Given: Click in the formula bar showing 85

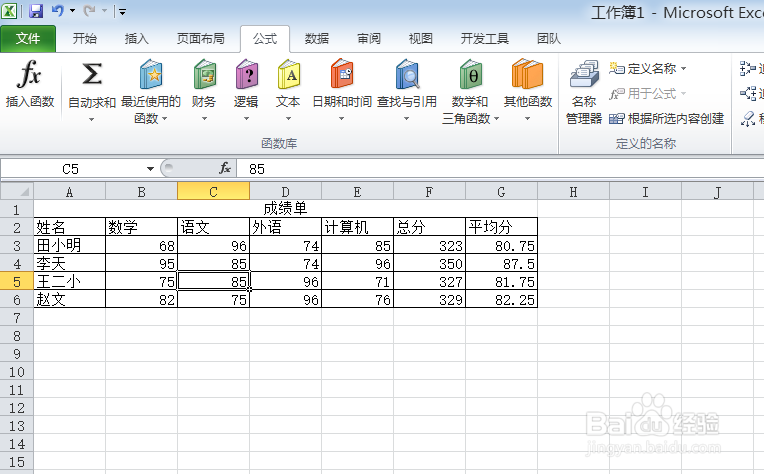Looking at the screenshot, I should [x=500, y=169].
